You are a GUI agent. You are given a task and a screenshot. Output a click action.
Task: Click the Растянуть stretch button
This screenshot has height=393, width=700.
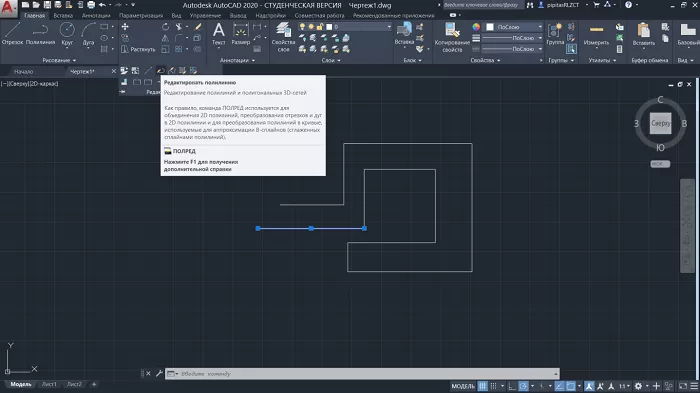[x=138, y=49]
